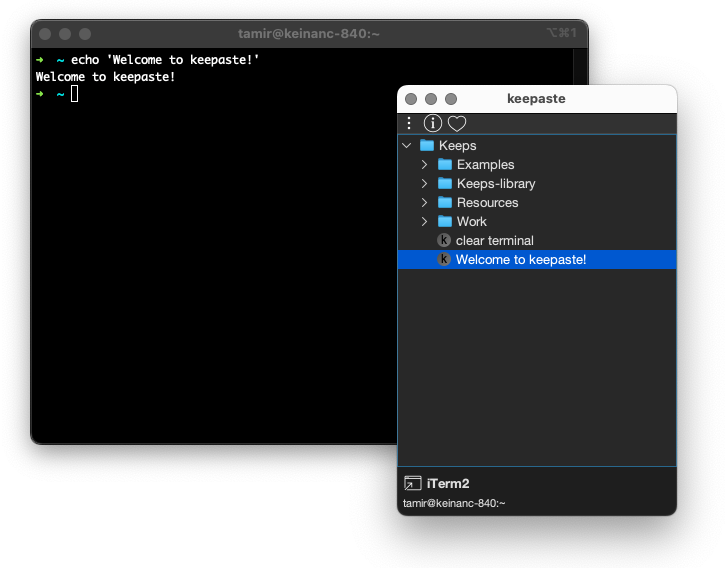The image size is (725, 568).
Task: Click the Work folder icon
Action: point(445,221)
